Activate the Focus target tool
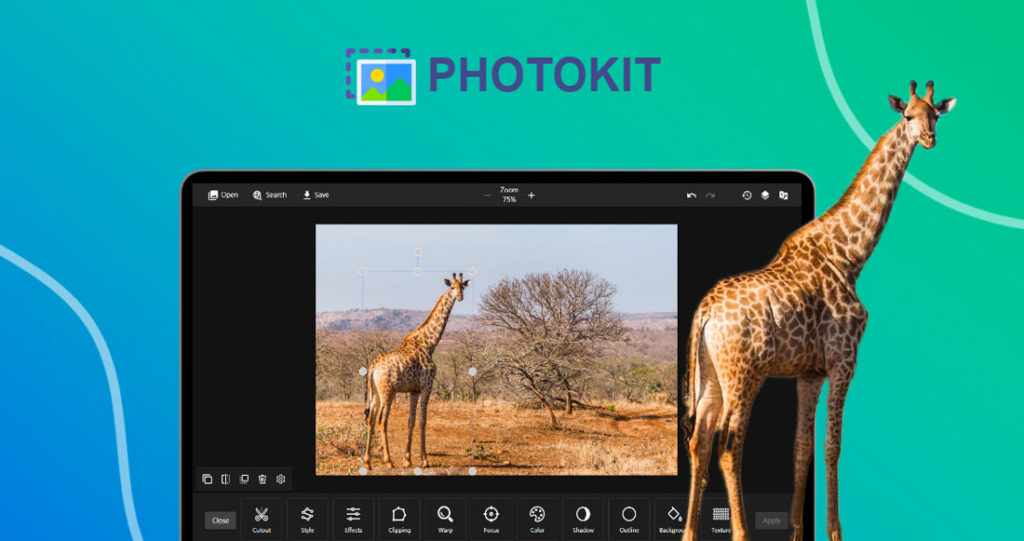This screenshot has height=541, width=1024. pos(491,516)
